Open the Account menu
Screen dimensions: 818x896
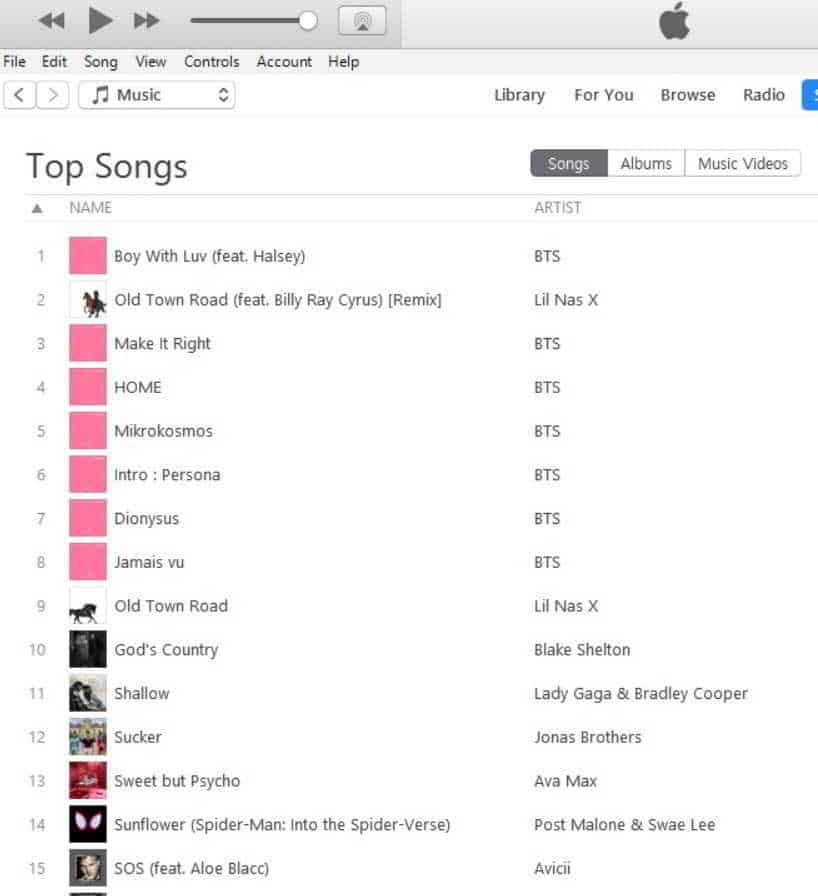(284, 62)
